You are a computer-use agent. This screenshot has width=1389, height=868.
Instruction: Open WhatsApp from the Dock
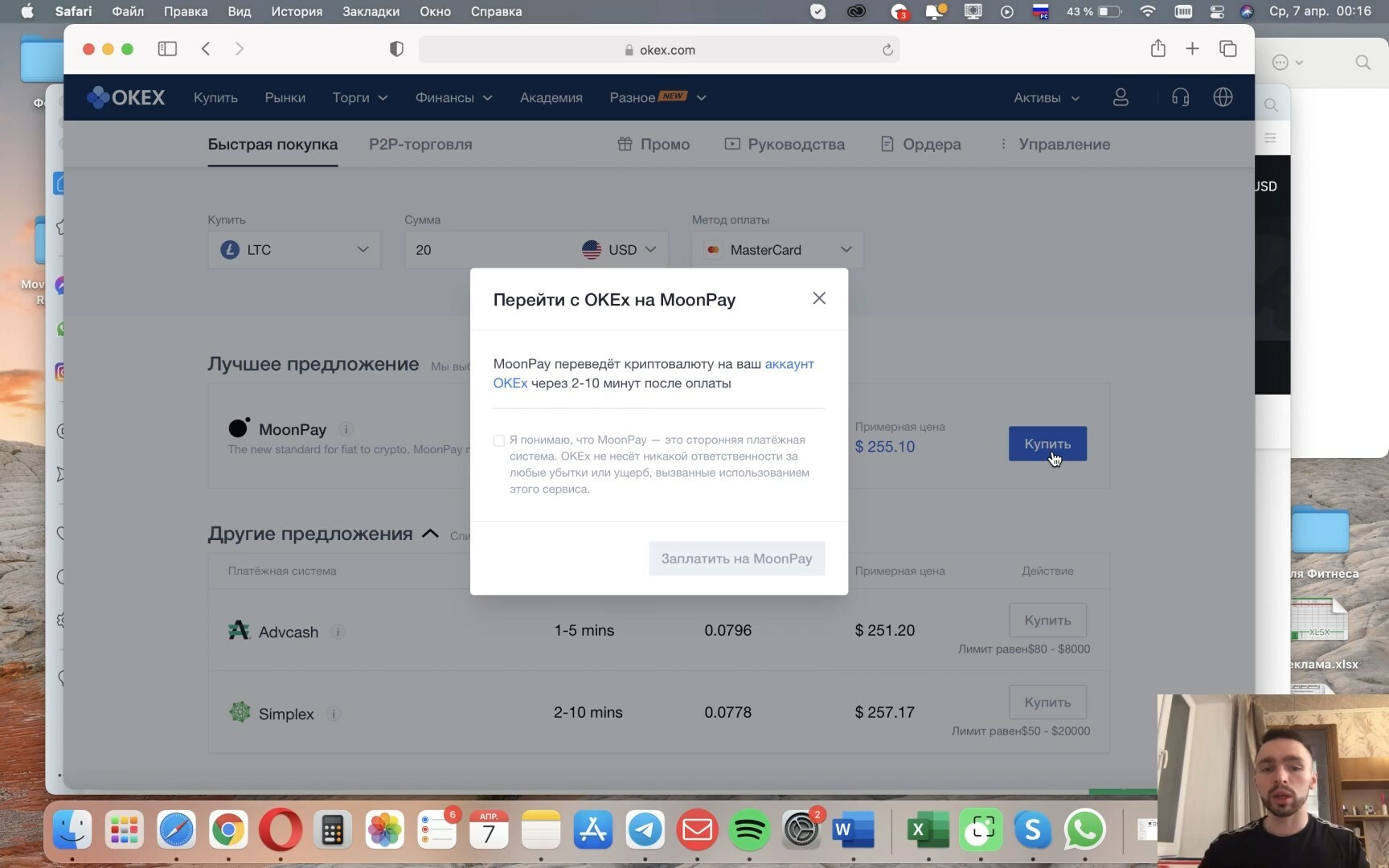pos(1084,830)
